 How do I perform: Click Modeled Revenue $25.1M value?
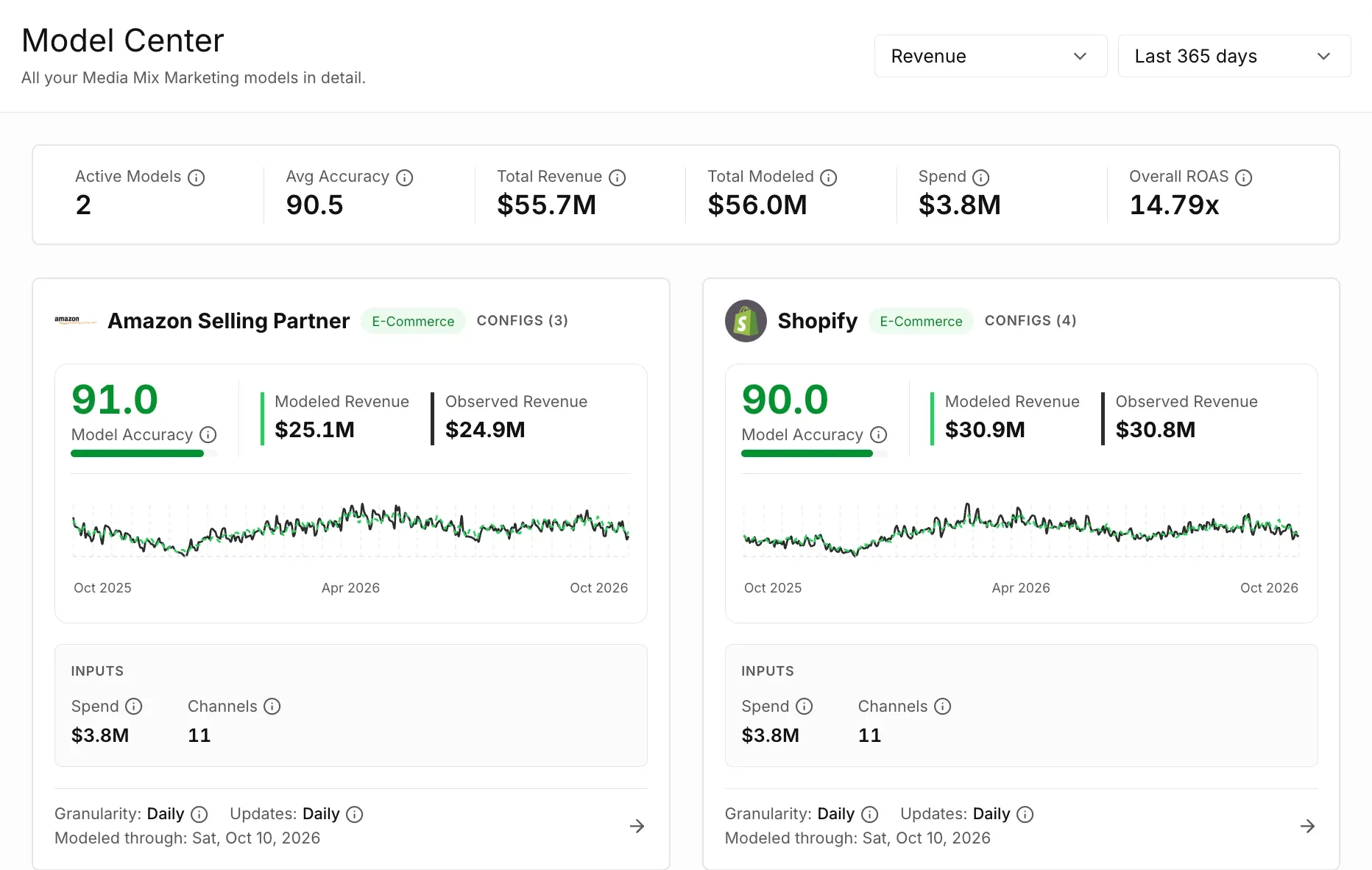point(315,429)
